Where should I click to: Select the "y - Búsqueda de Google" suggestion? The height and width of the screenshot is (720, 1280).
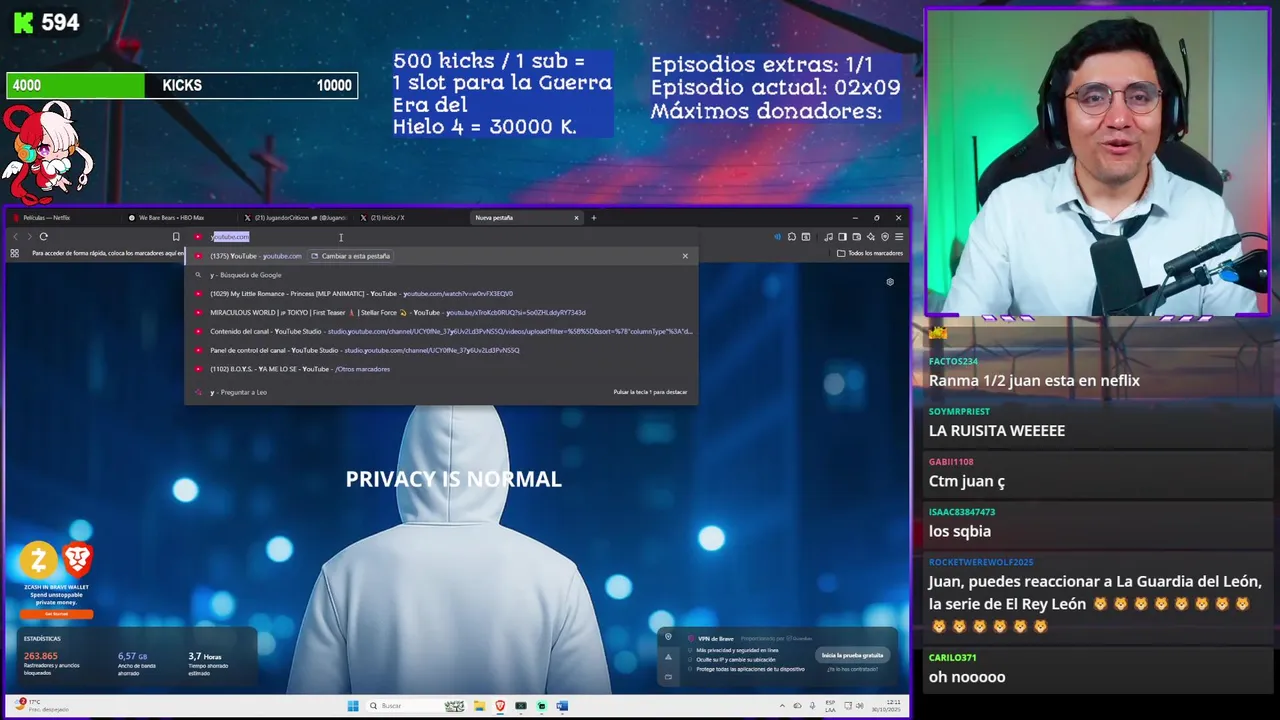coord(441,275)
